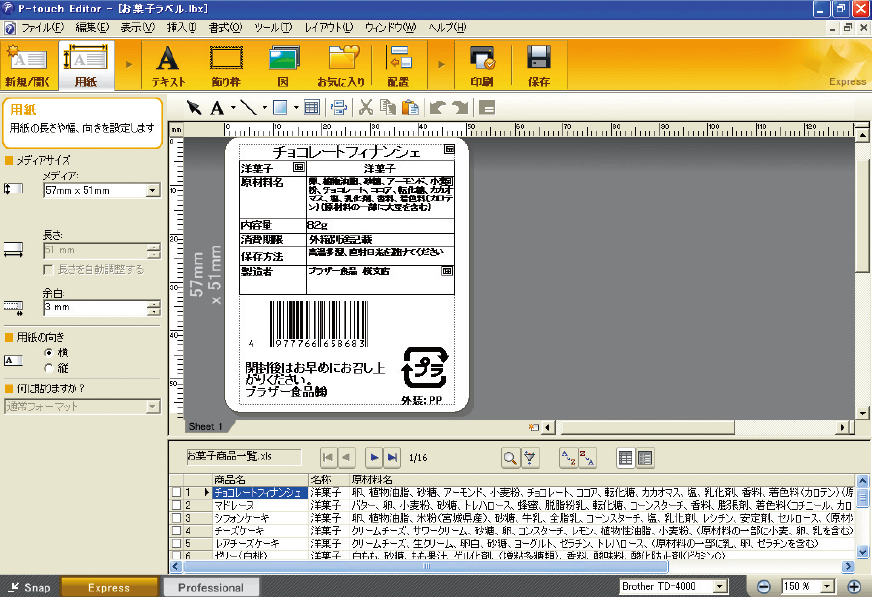The image size is (872, 598).
Task: Go to previous database record
Action: pyautogui.click(x=346, y=458)
